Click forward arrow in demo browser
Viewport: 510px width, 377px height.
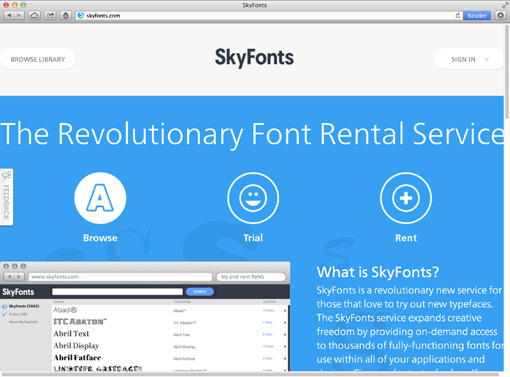pyautogui.click(x=19, y=277)
